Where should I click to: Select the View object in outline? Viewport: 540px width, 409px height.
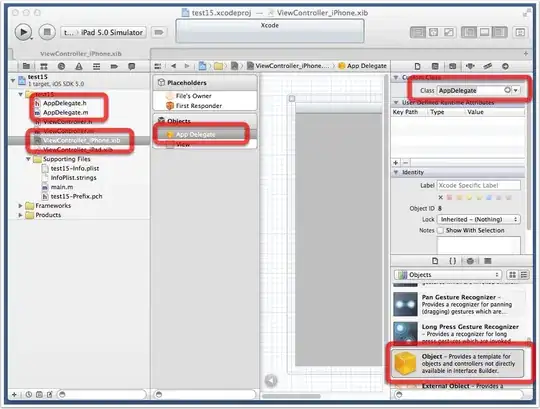(x=183, y=144)
